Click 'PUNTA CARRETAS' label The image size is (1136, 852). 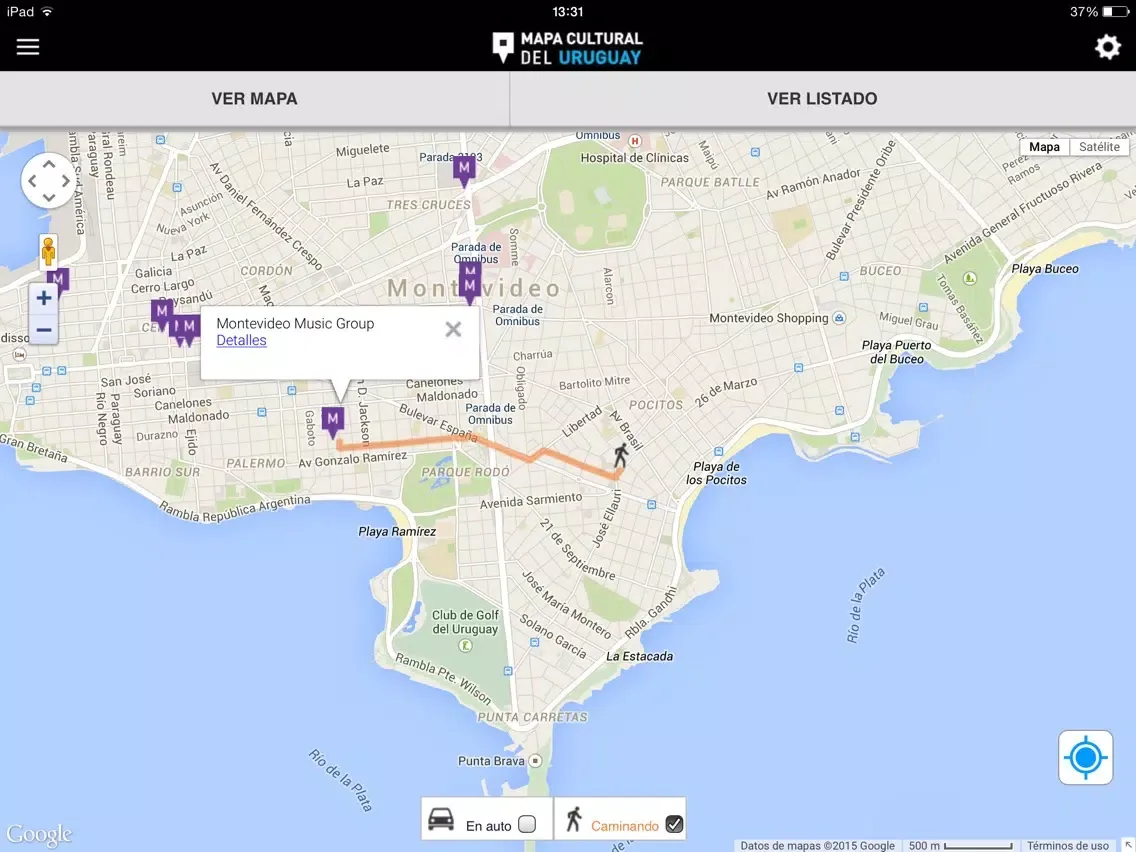pos(532,717)
